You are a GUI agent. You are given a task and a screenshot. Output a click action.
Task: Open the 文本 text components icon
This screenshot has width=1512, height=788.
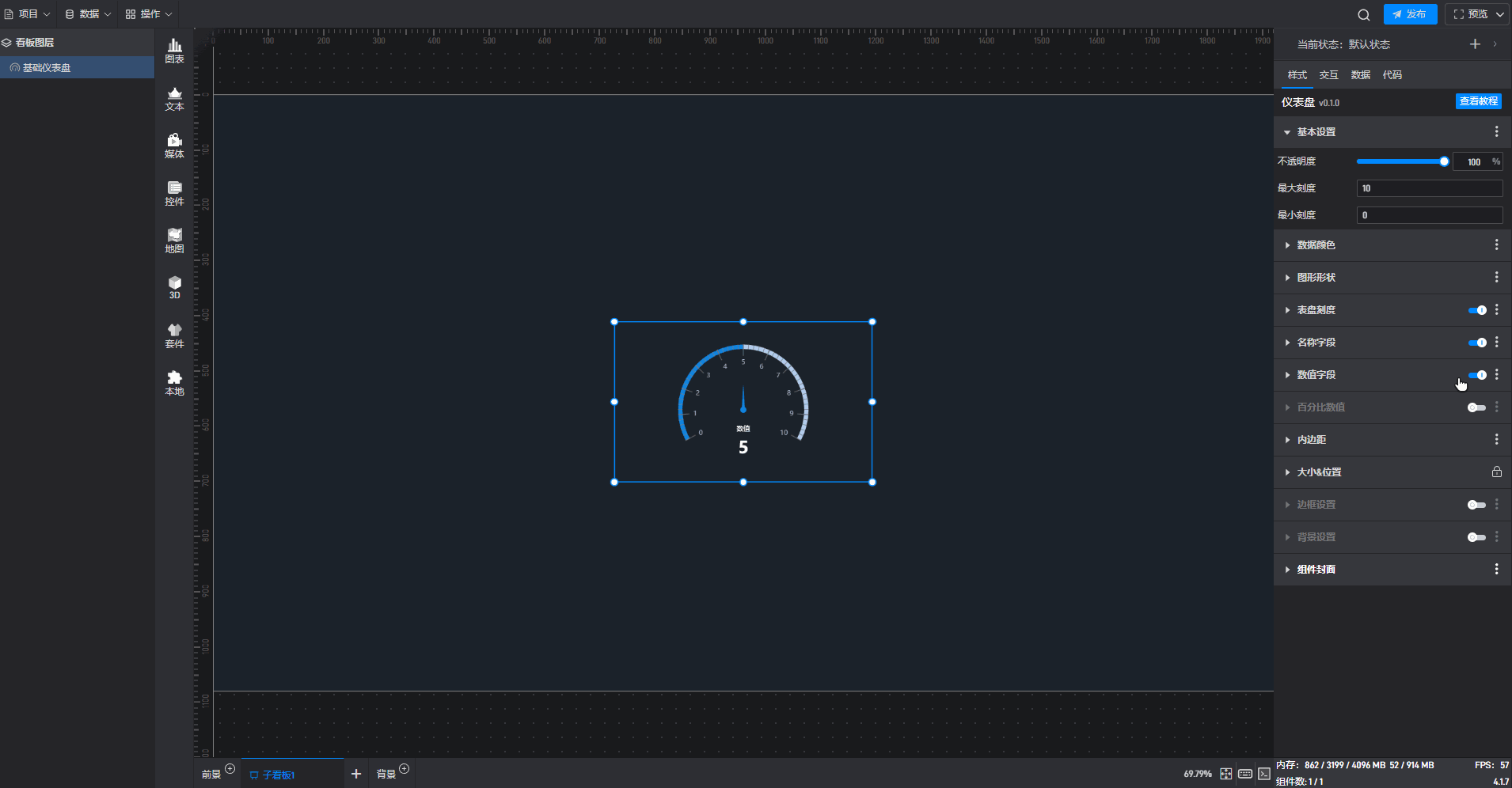[x=174, y=98]
